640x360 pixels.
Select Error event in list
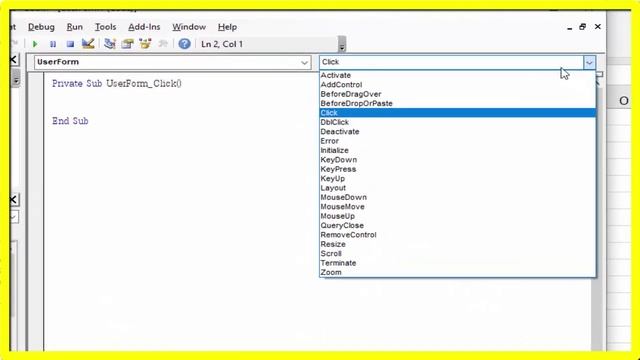click(458, 141)
